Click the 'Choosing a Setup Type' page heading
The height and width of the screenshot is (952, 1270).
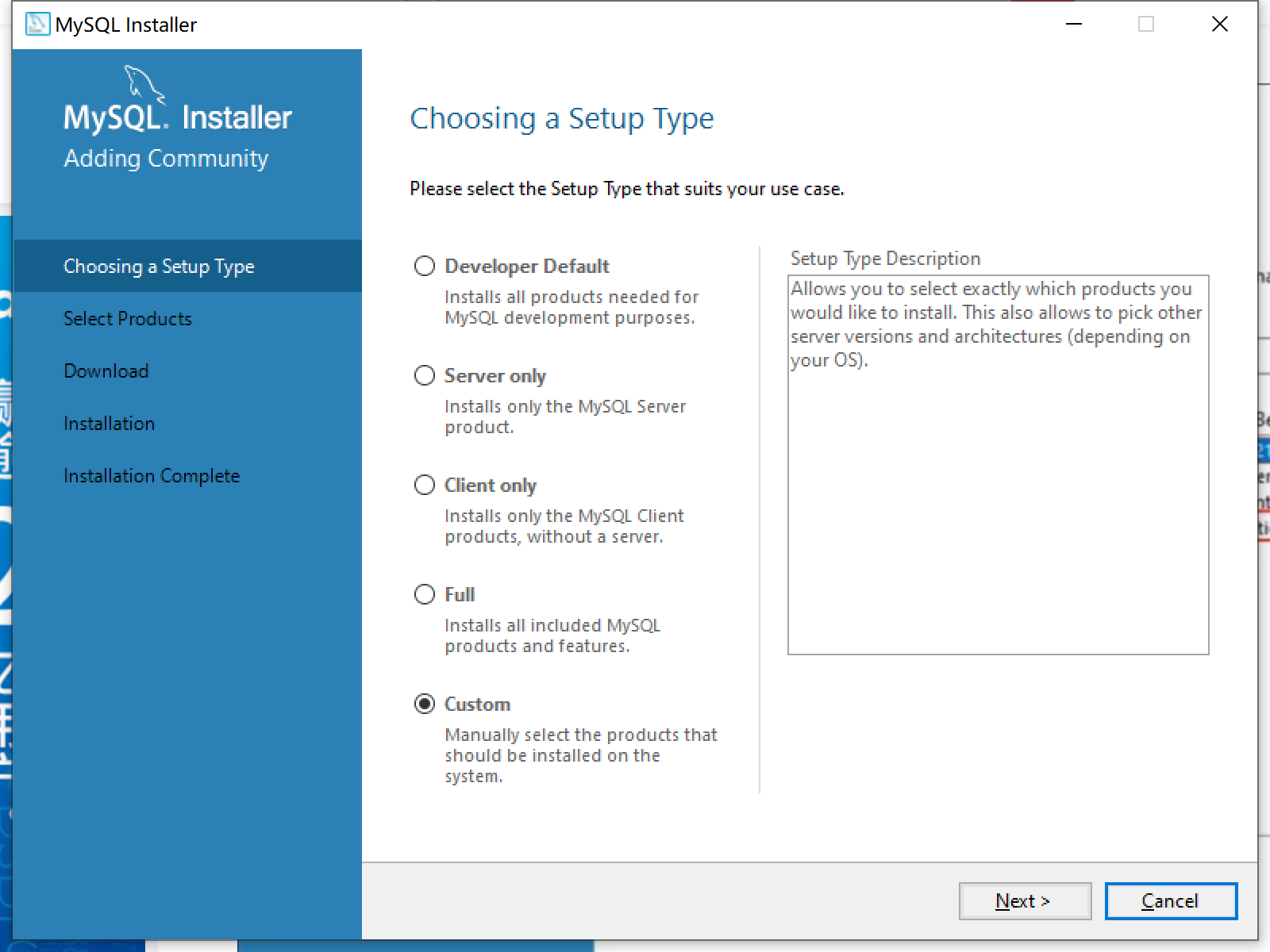(562, 118)
